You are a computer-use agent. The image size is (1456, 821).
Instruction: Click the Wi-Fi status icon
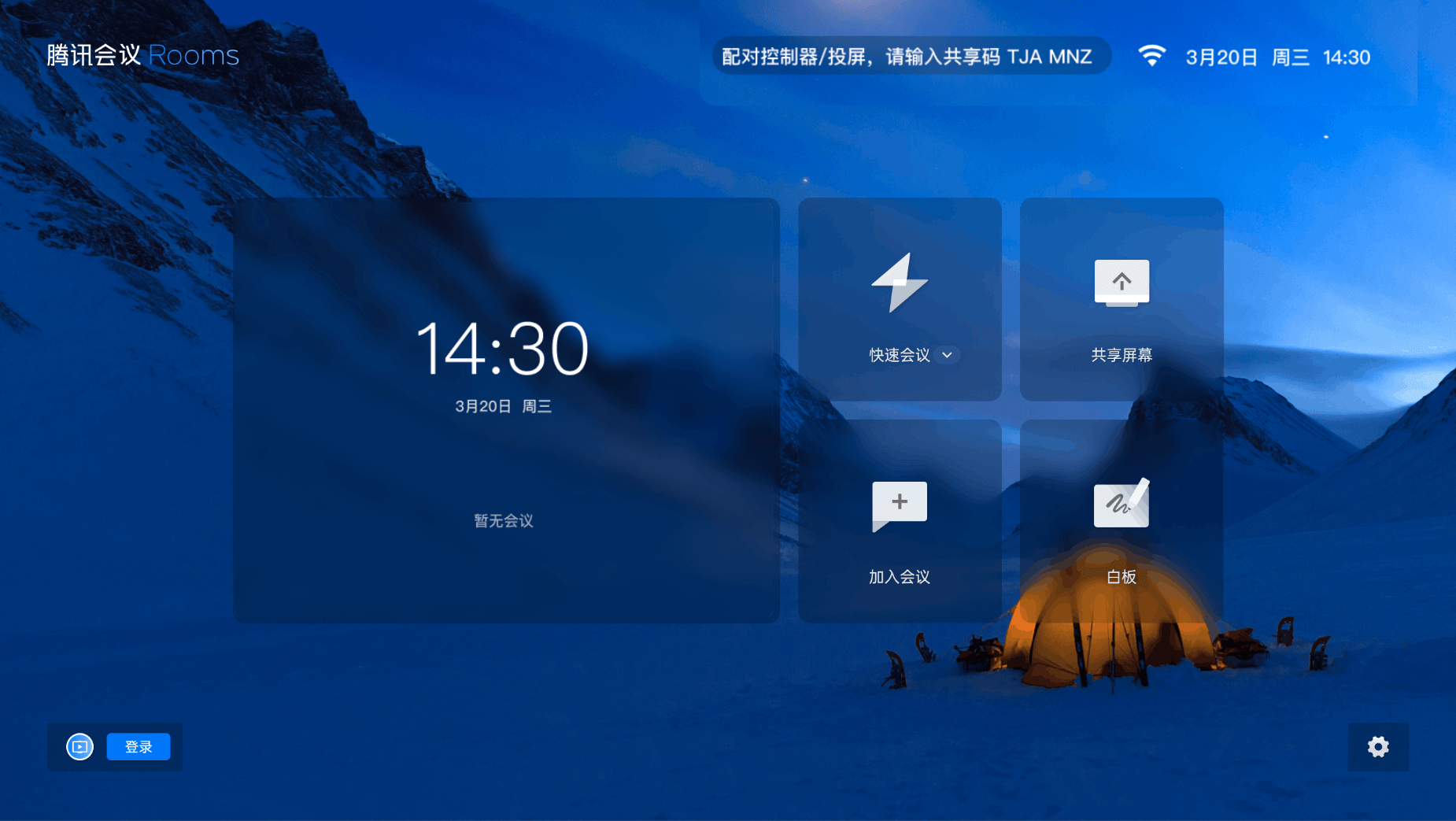coord(1151,56)
